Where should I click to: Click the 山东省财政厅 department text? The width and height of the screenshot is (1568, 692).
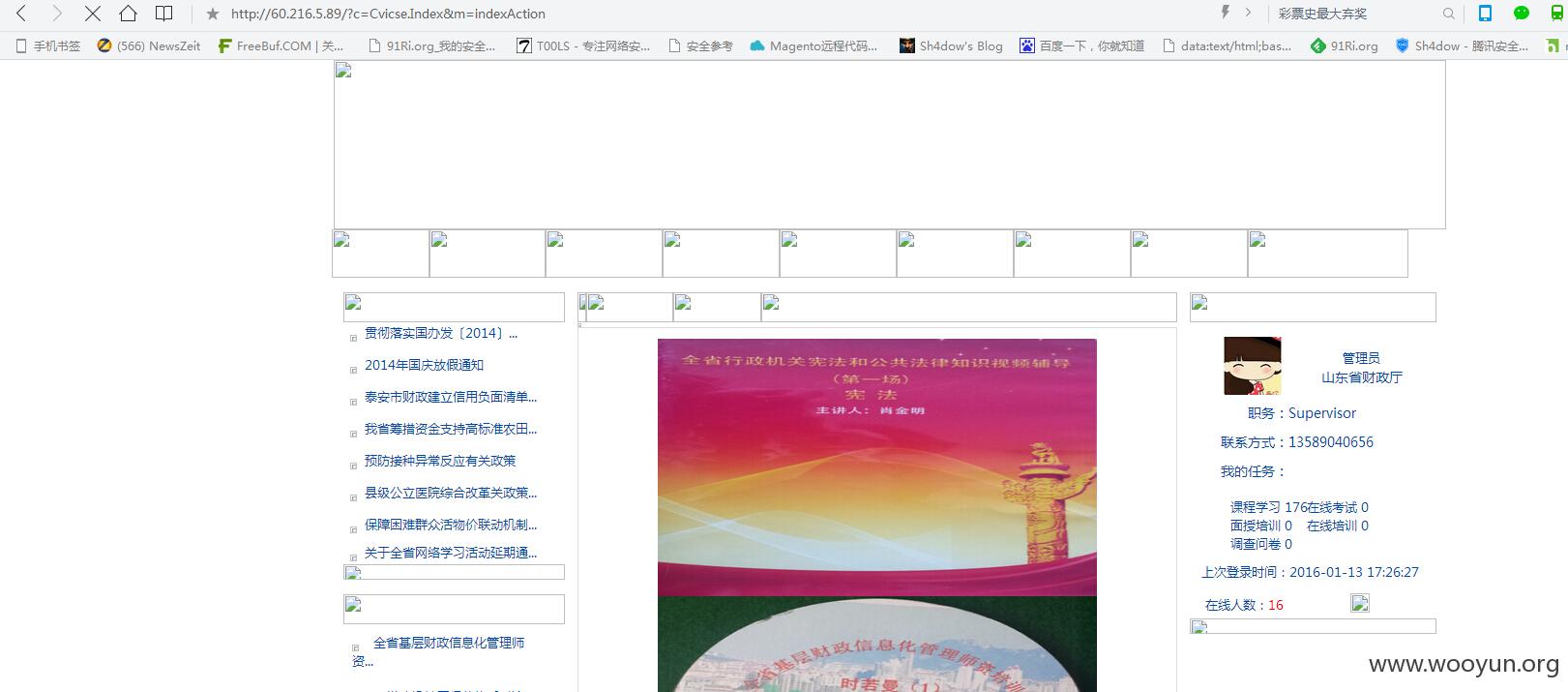pos(1362,377)
